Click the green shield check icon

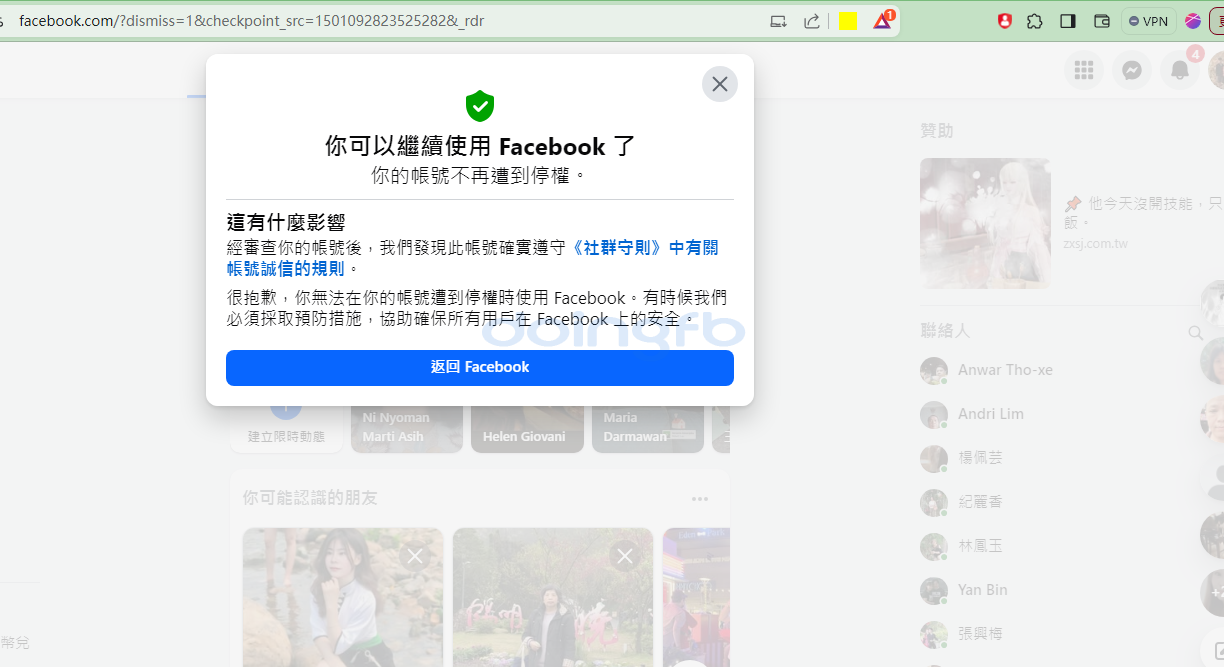(480, 105)
